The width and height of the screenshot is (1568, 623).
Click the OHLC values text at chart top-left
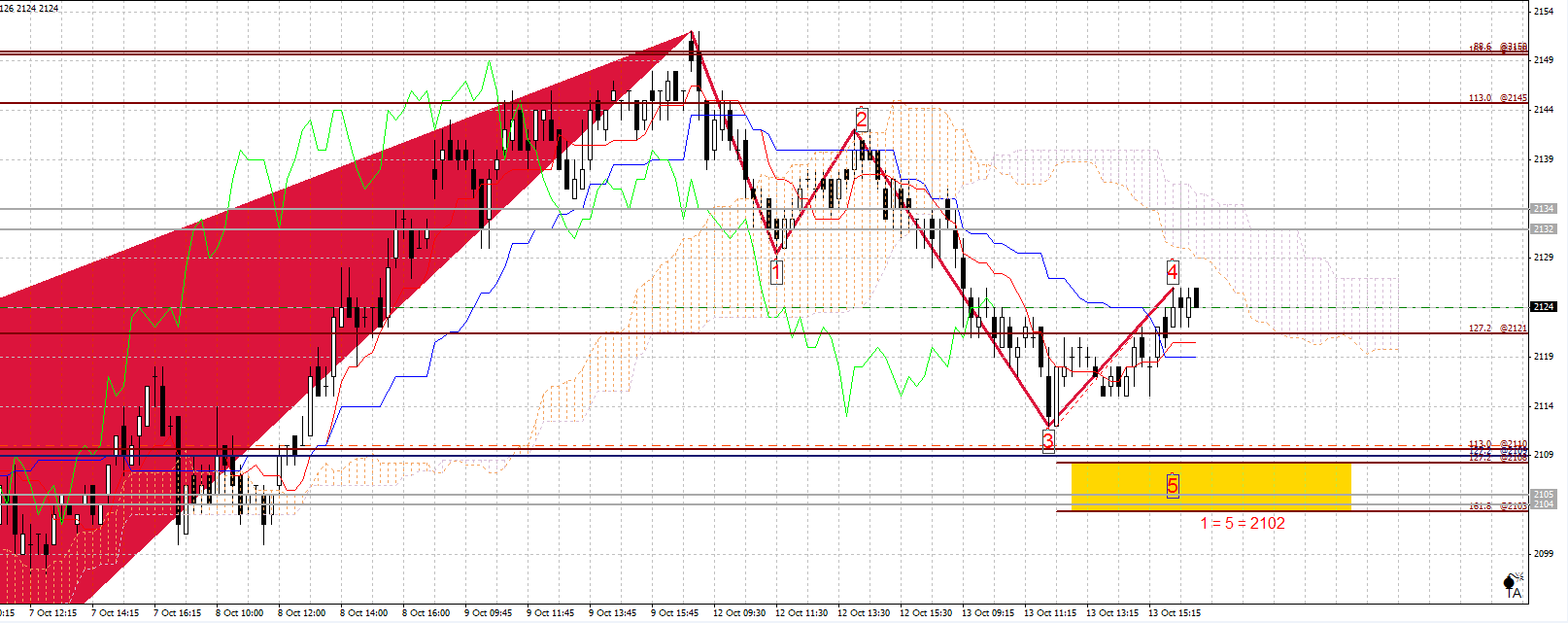(30, 9)
